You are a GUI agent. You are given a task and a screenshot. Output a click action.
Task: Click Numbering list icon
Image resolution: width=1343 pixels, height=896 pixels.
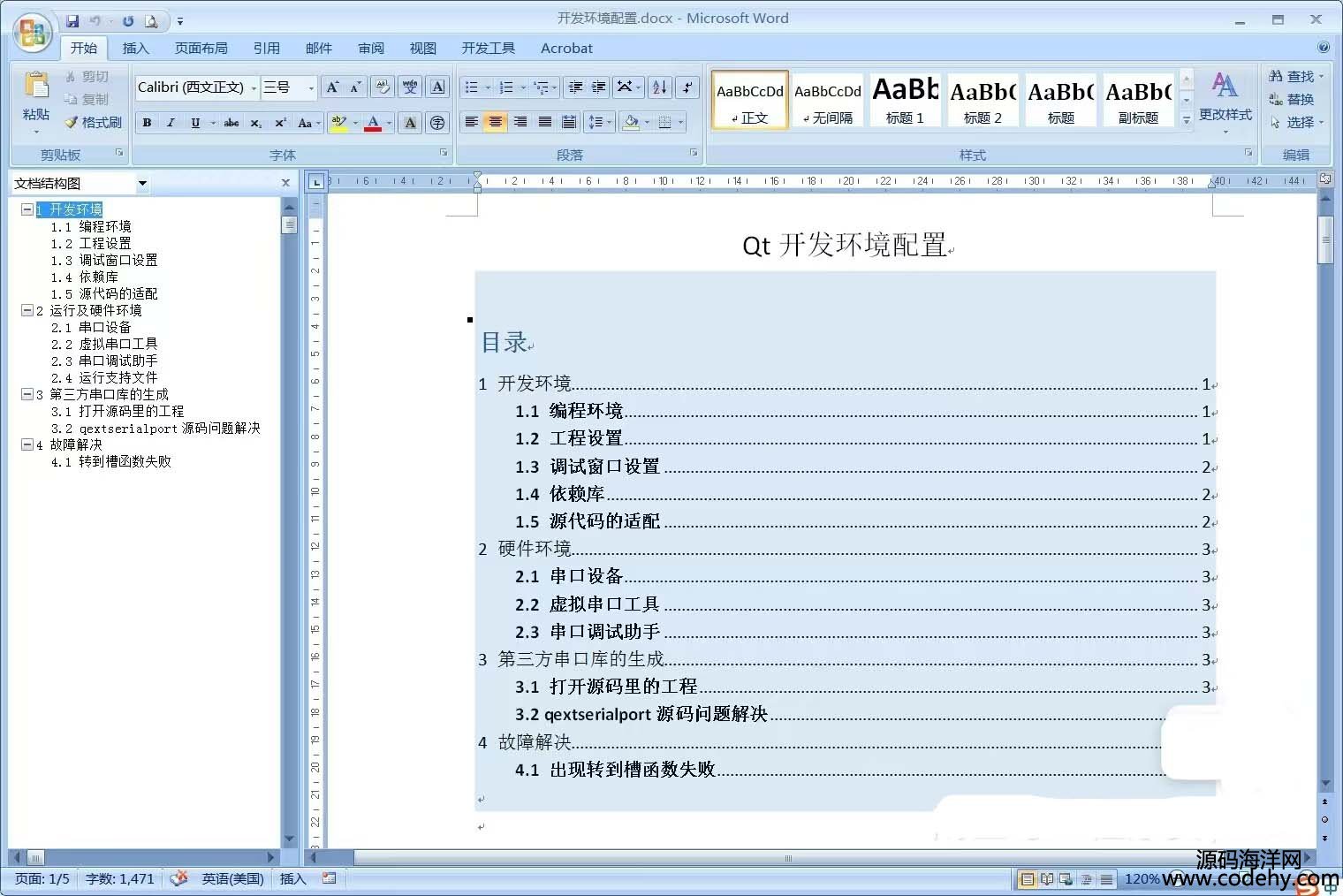[506, 87]
